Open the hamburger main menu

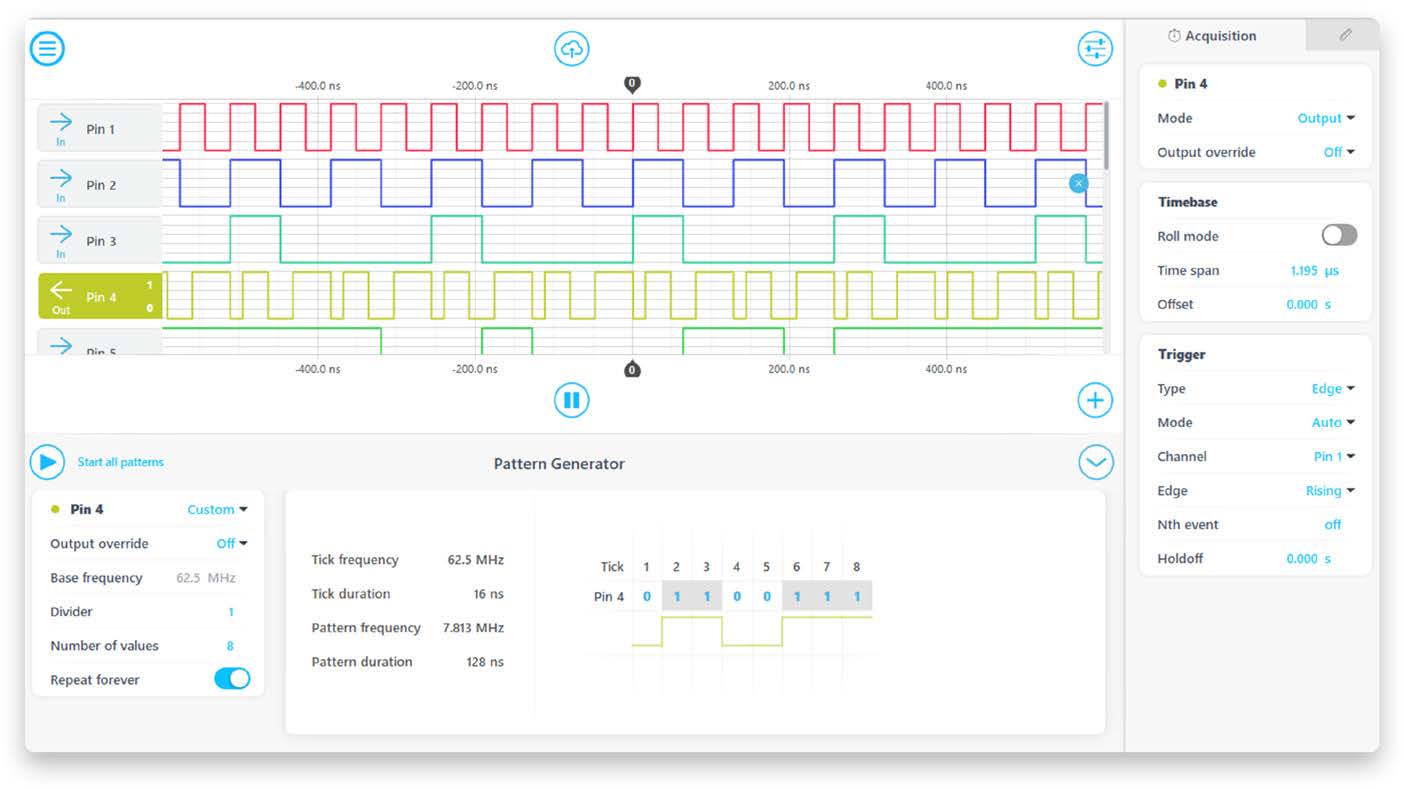pyautogui.click(x=47, y=48)
